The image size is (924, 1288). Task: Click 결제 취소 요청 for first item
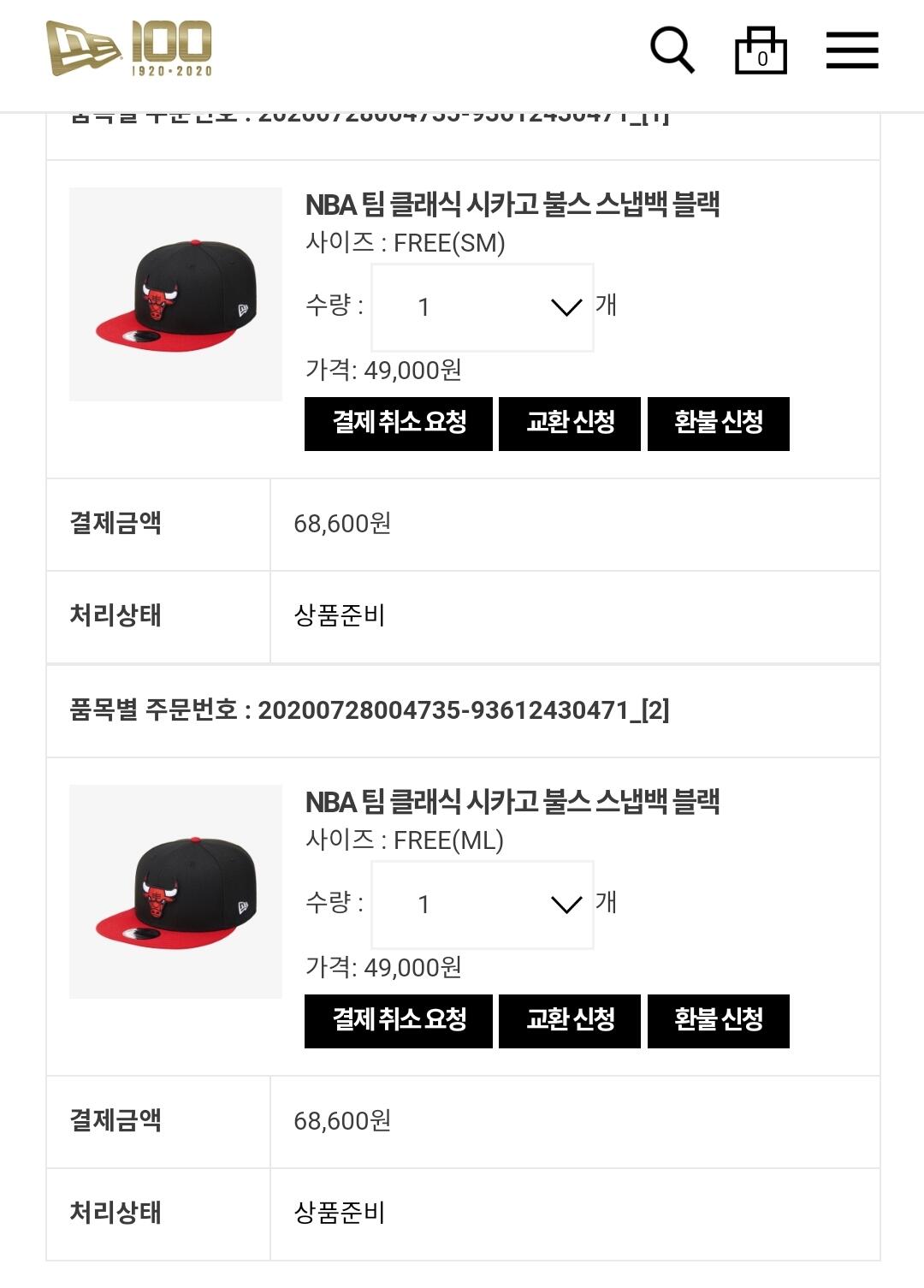click(x=399, y=423)
